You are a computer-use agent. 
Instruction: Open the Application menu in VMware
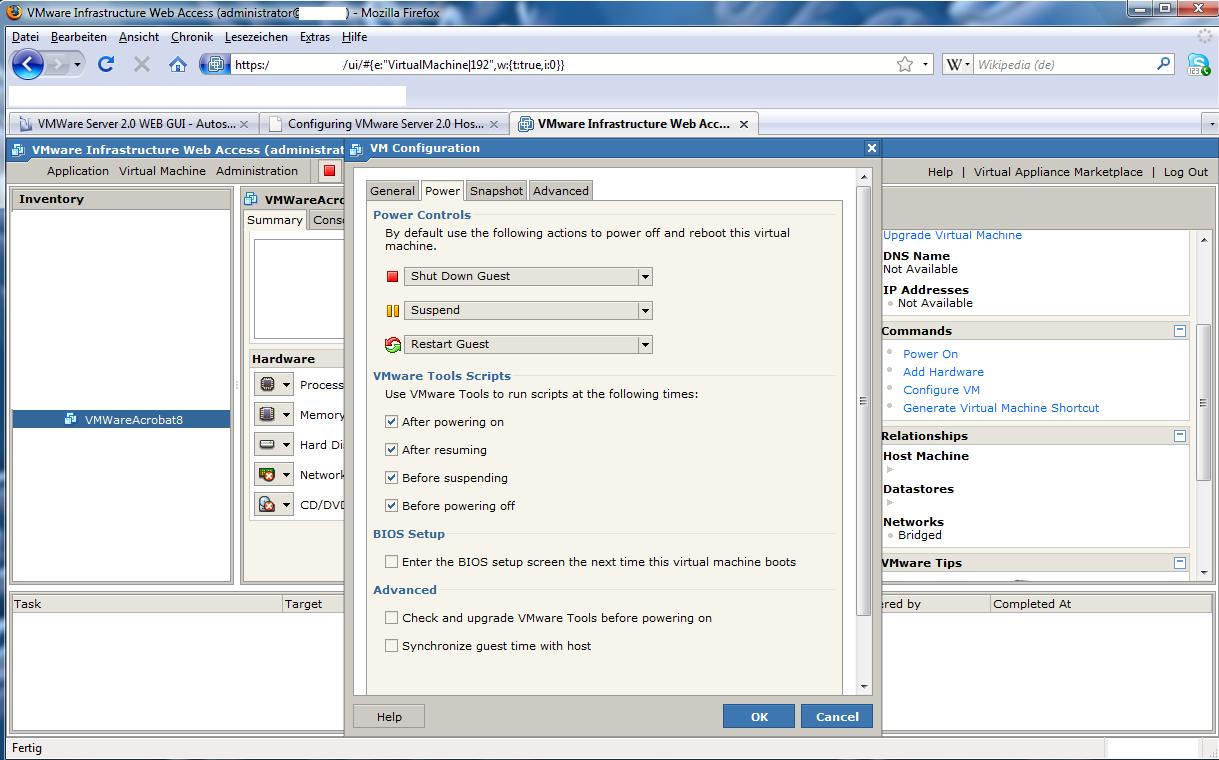[x=78, y=171]
